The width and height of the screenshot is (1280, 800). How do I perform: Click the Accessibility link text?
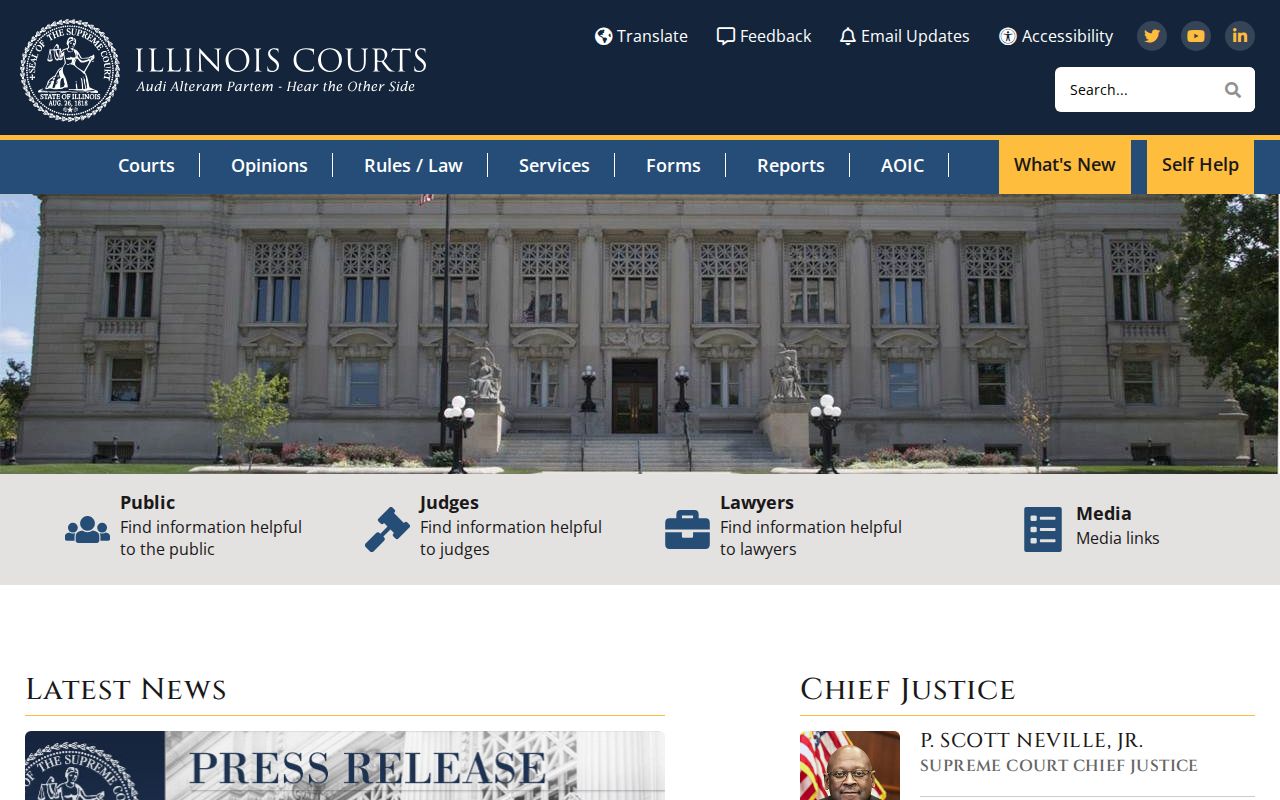pos(1067,36)
